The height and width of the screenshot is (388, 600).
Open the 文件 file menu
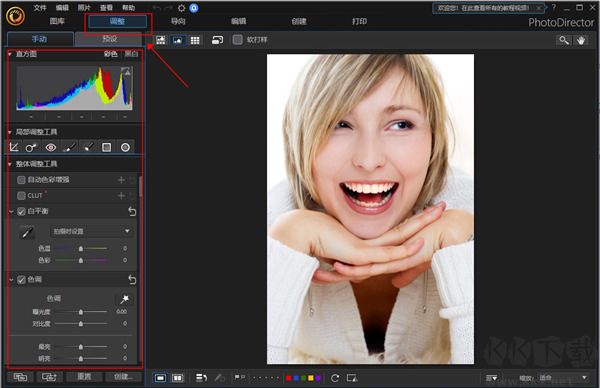point(40,7)
